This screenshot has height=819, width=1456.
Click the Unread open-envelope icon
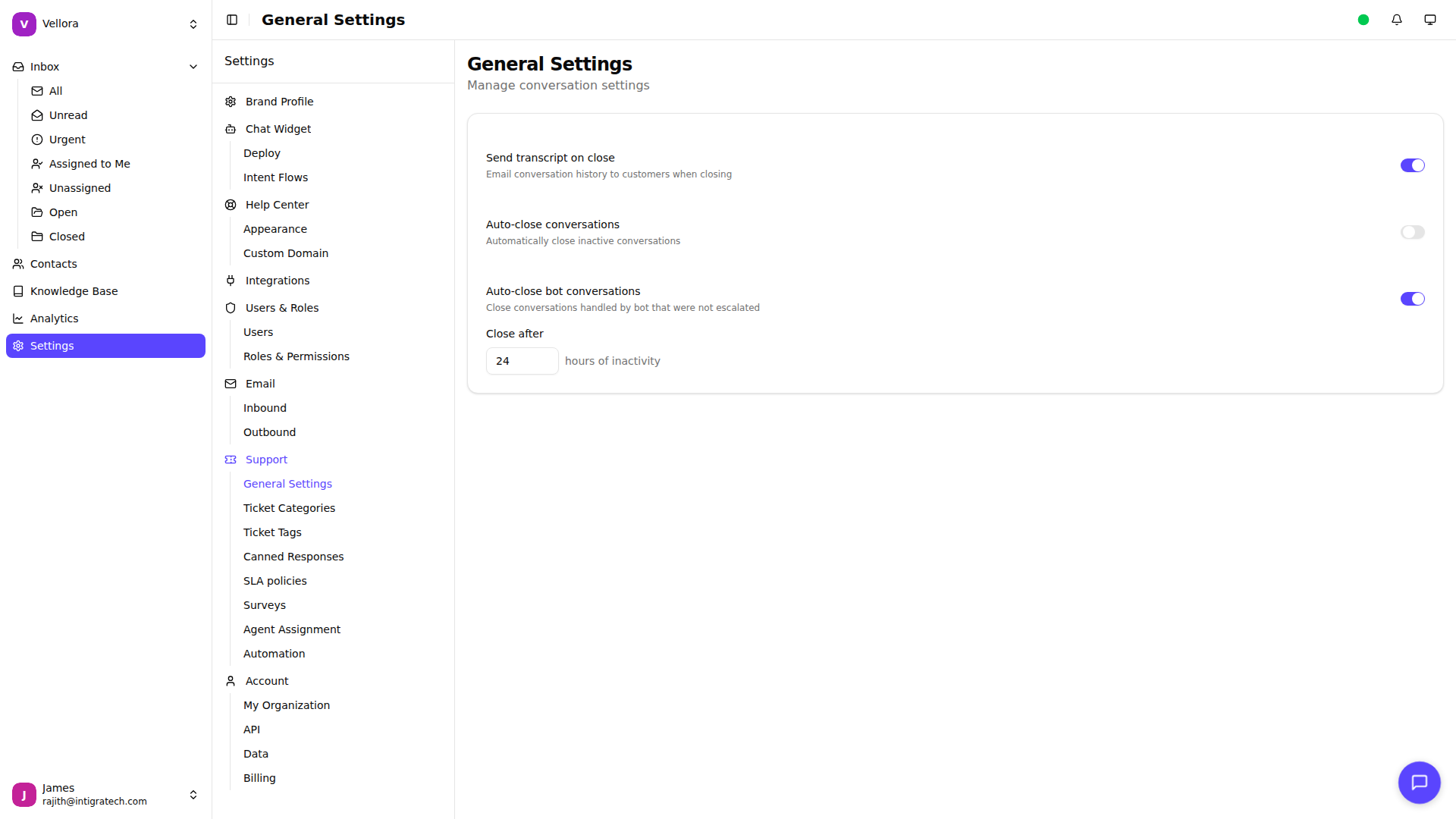[37, 115]
